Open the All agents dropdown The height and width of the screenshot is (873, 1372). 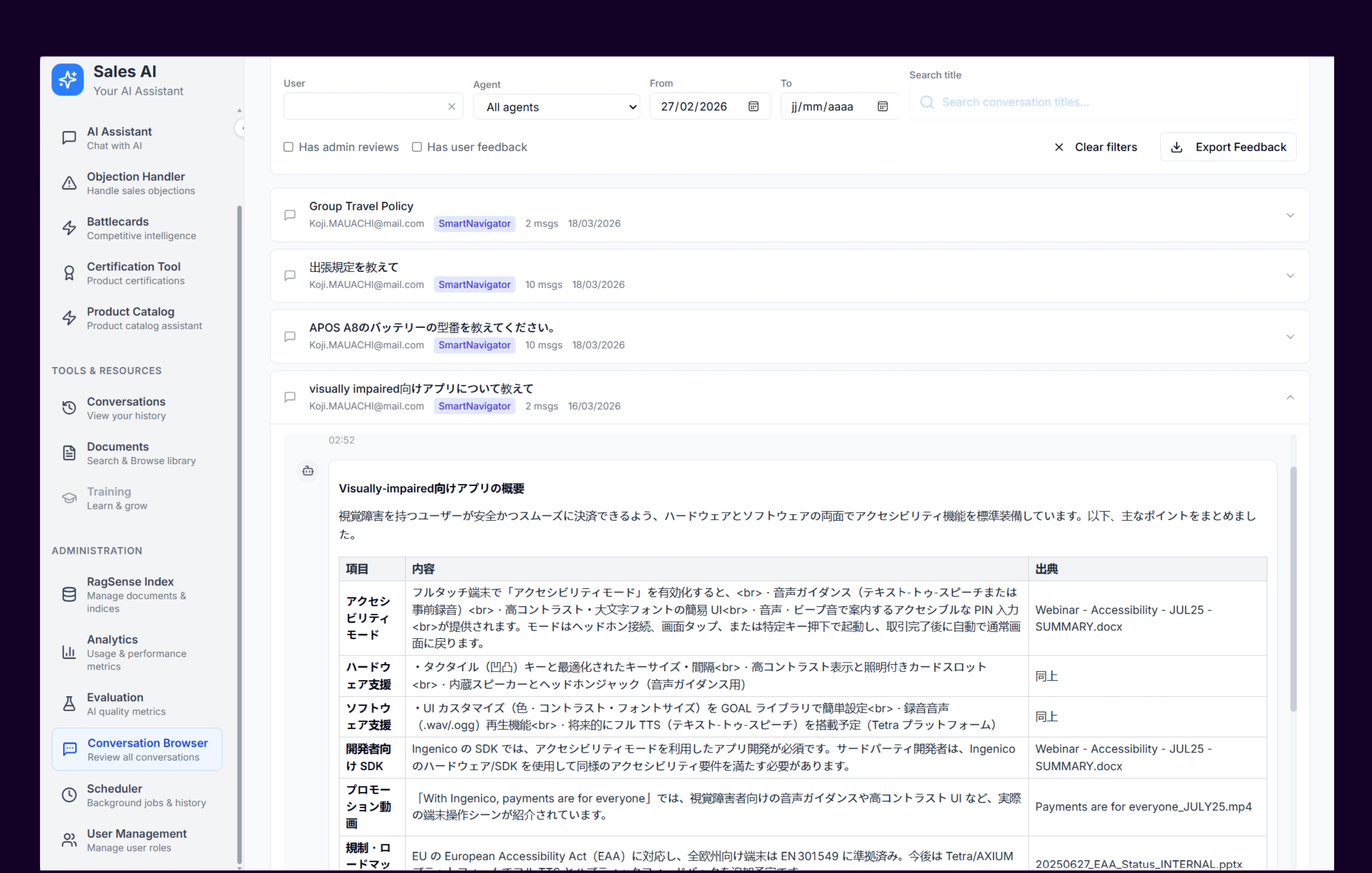(x=557, y=107)
